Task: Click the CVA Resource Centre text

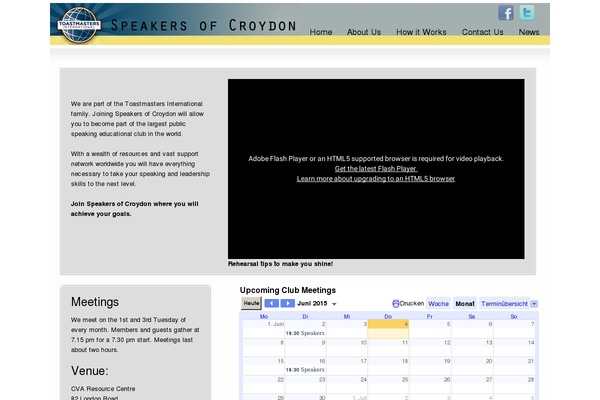Action: point(103,389)
